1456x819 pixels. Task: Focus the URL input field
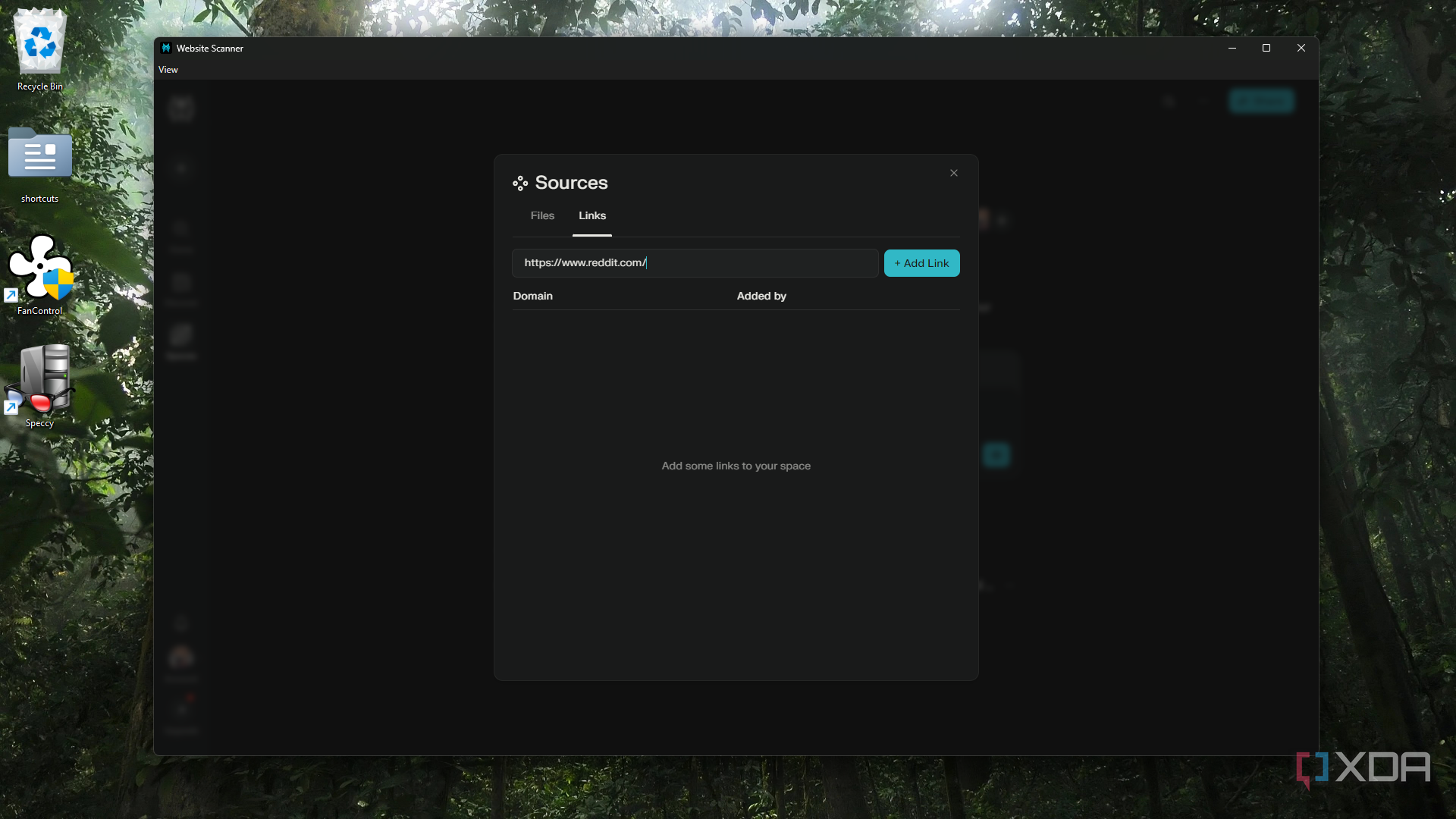coord(695,263)
